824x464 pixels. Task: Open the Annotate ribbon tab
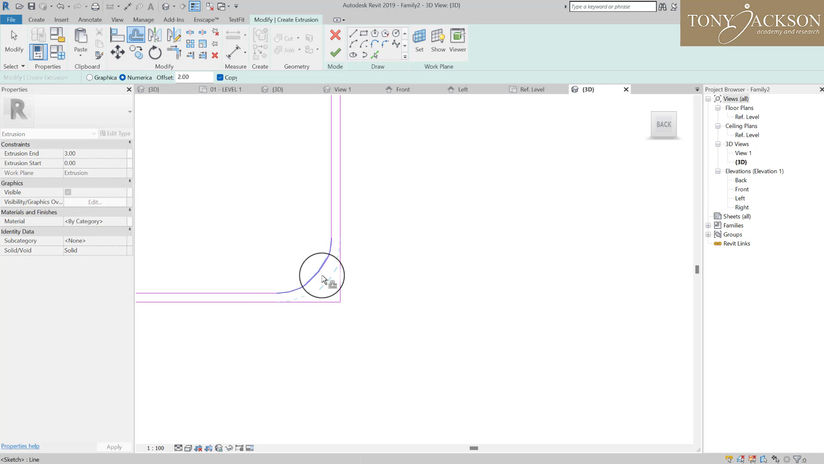tap(90, 19)
